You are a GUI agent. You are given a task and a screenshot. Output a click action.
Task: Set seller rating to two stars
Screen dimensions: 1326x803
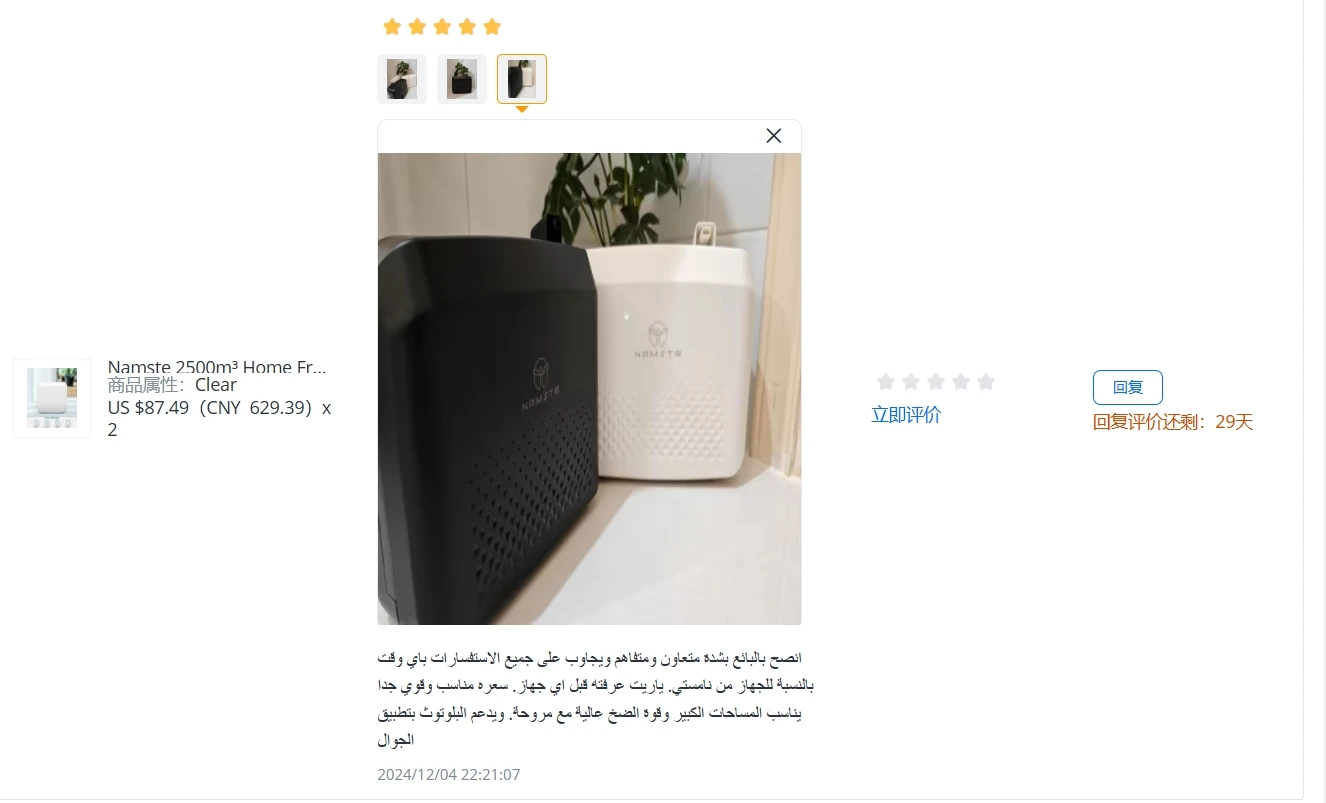tap(910, 381)
